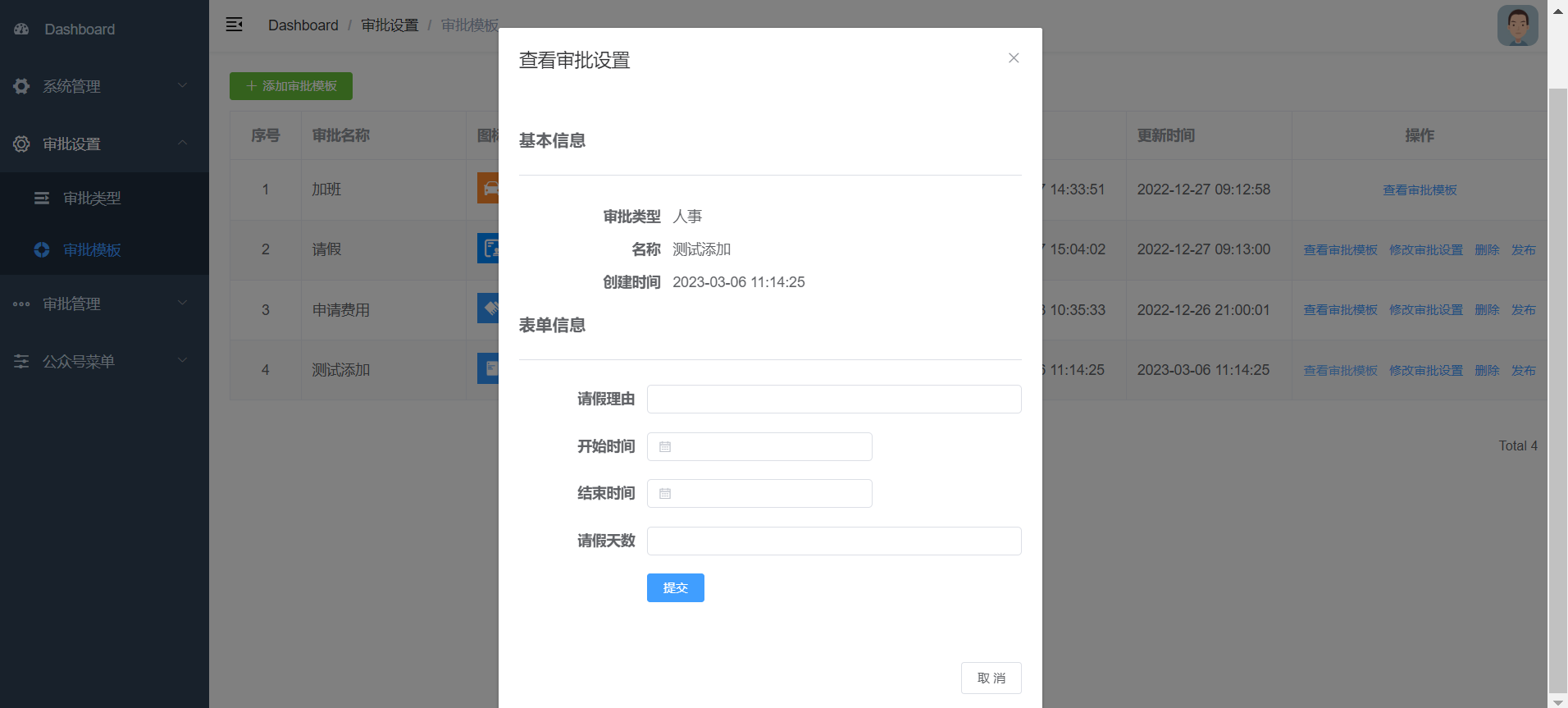Click the 序号 column header

point(266,135)
